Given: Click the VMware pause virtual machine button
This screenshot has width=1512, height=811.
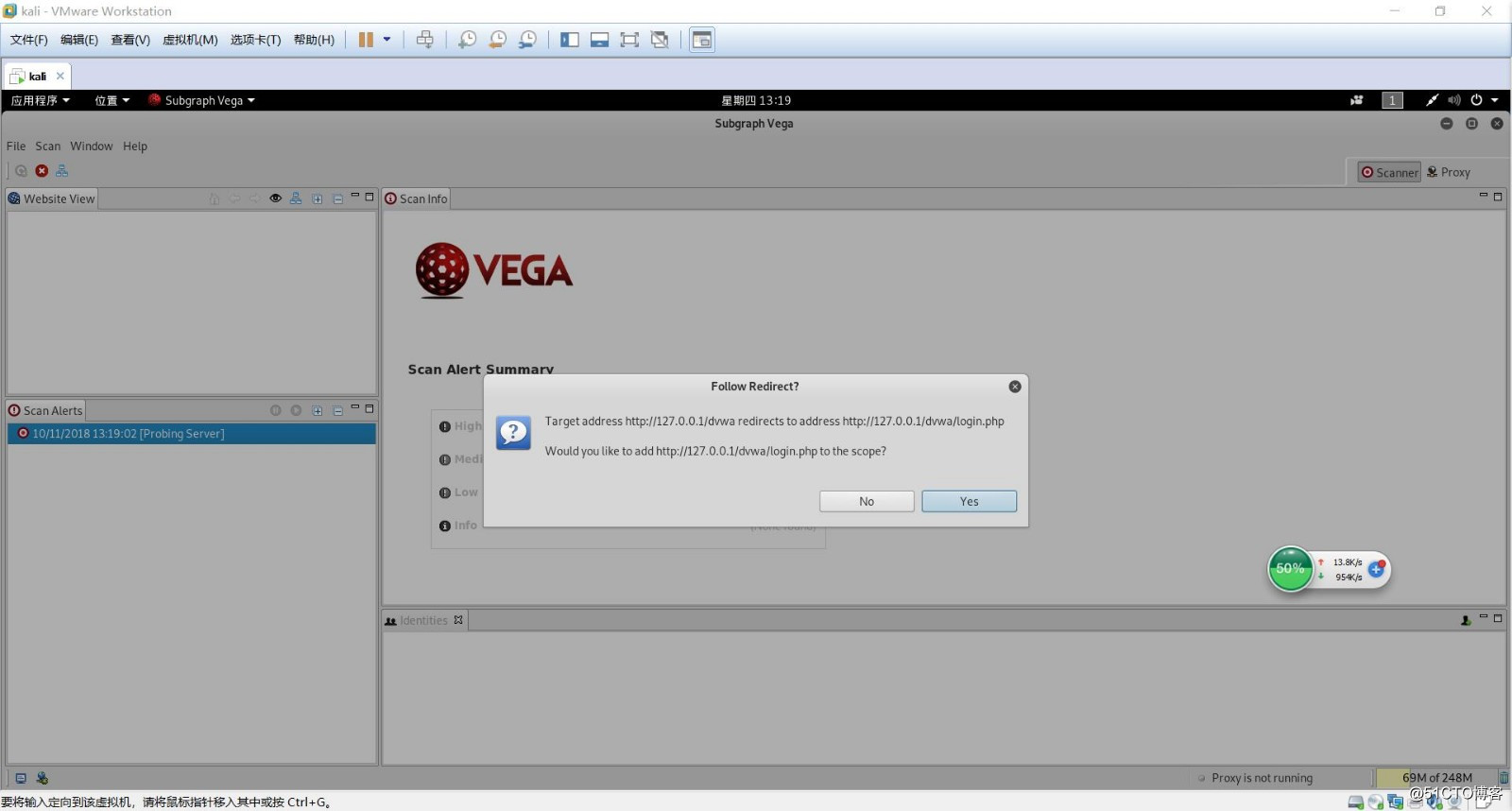Looking at the screenshot, I should pos(366,40).
